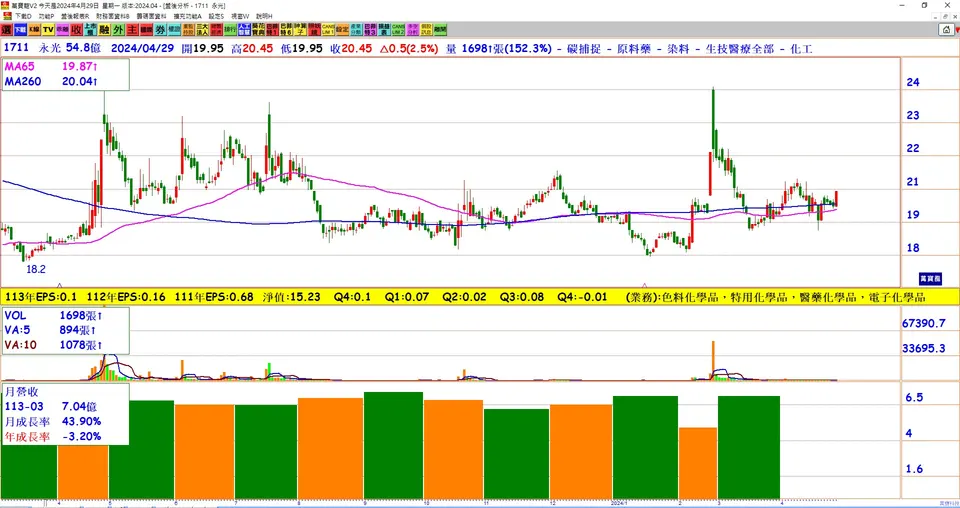
Task: Open the 視窗W menu
Action: 240,16
